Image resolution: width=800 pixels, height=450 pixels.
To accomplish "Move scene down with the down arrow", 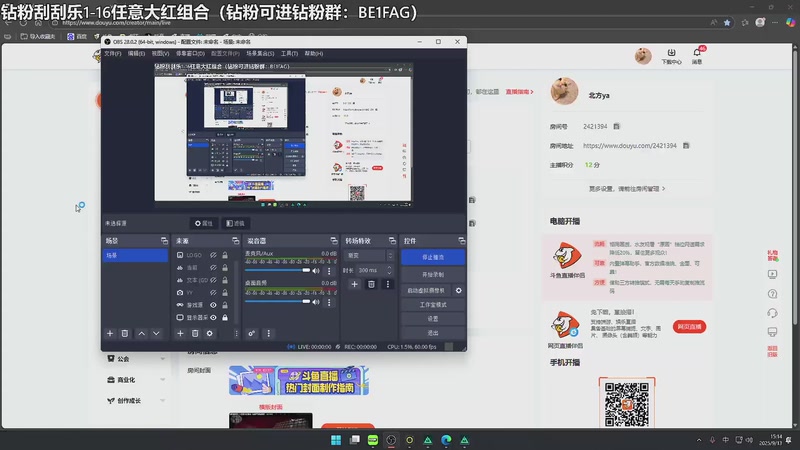I will (x=156, y=333).
